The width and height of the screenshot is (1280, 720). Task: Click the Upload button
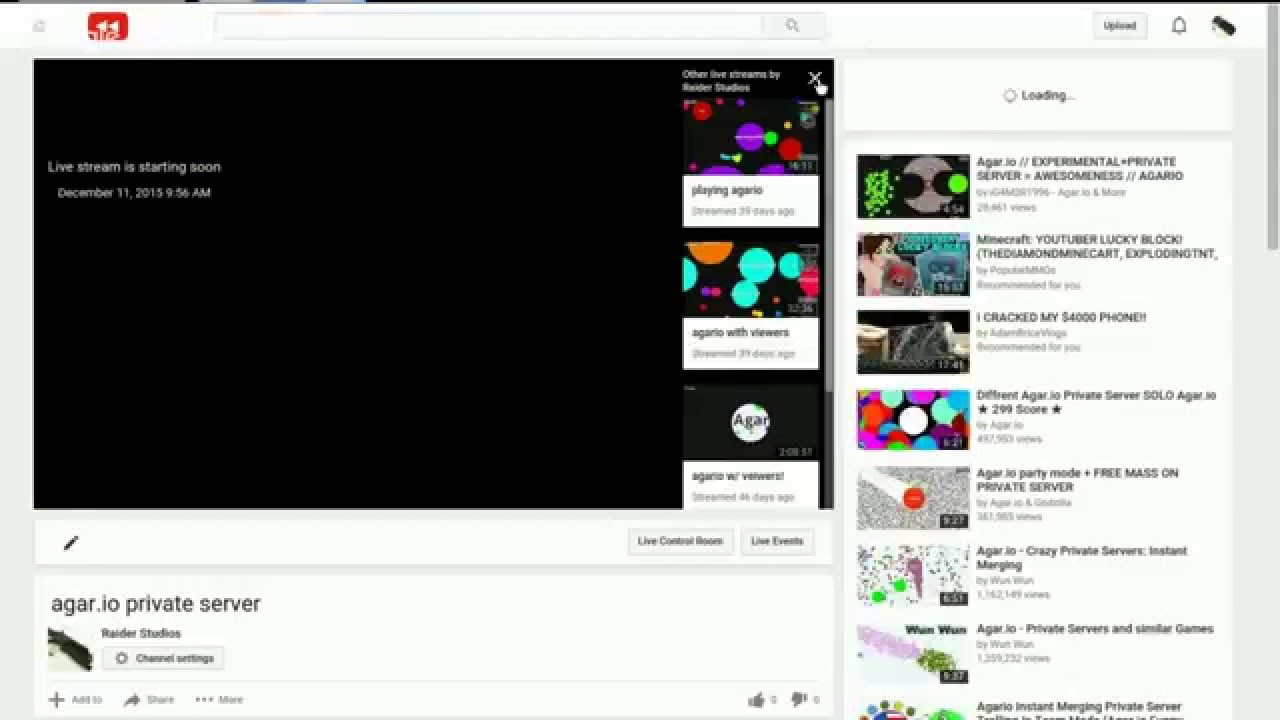click(1120, 26)
